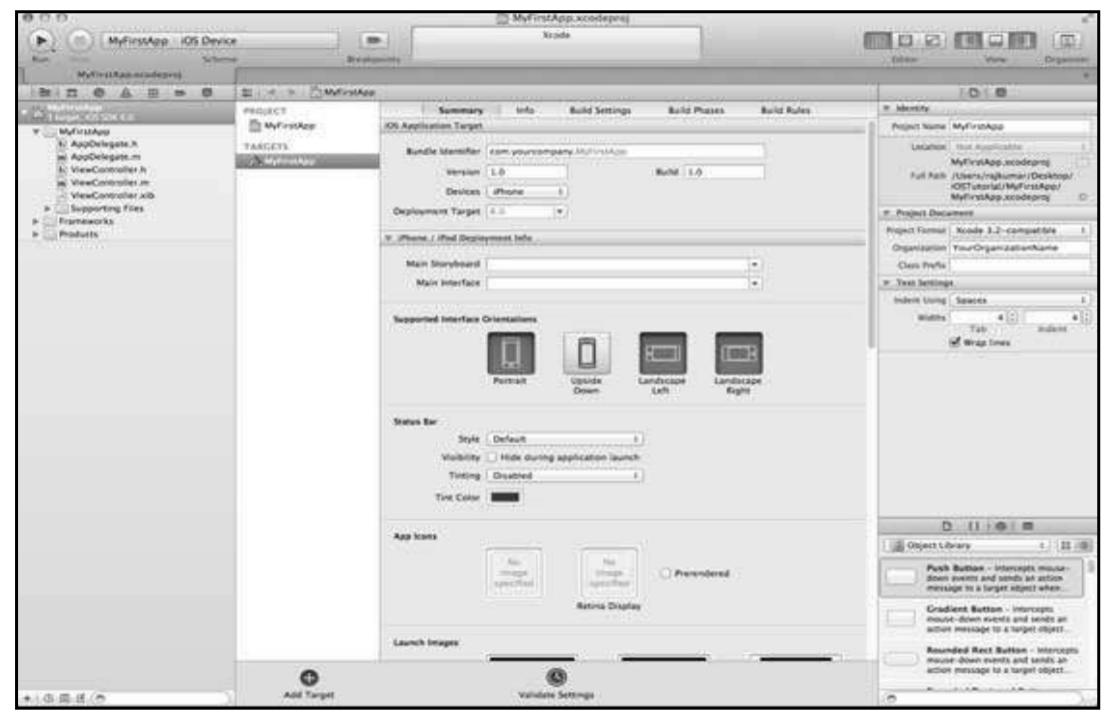Show the Breakpoint navigator icon
1114x718 pixels.
click(180, 92)
